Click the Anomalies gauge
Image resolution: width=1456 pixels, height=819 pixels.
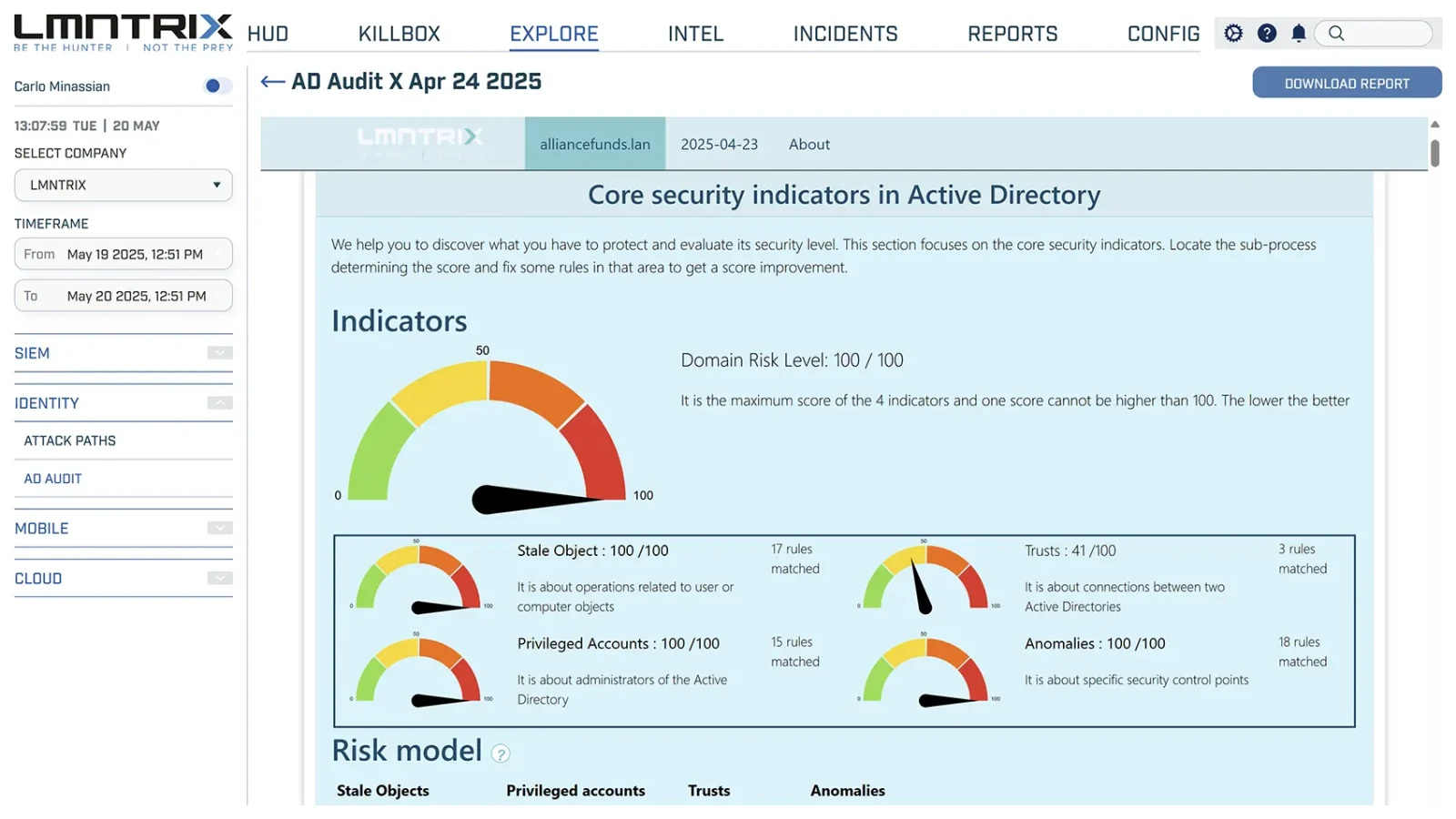point(925,672)
